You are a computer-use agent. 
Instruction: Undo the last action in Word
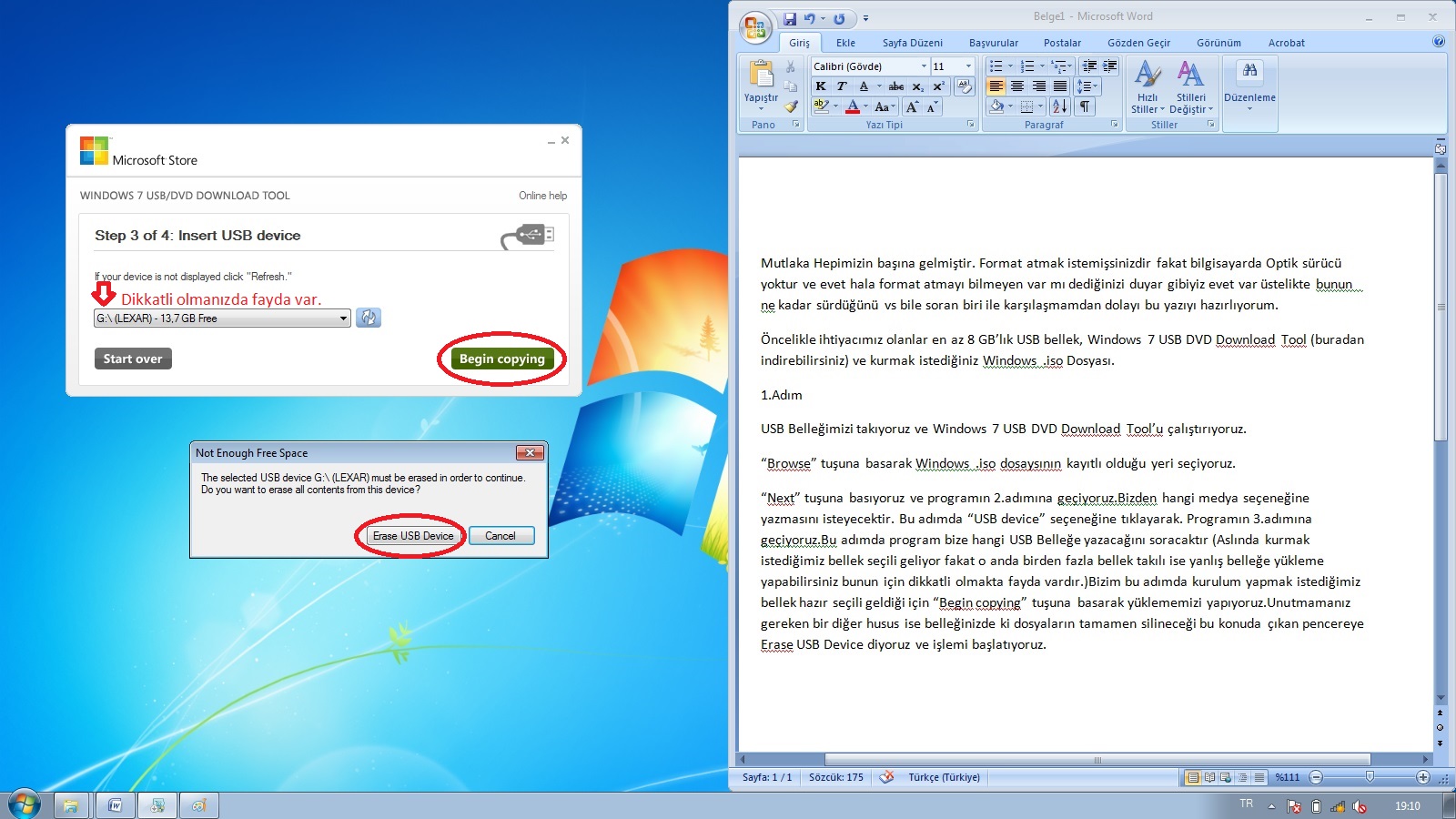[x=809, y=18]
